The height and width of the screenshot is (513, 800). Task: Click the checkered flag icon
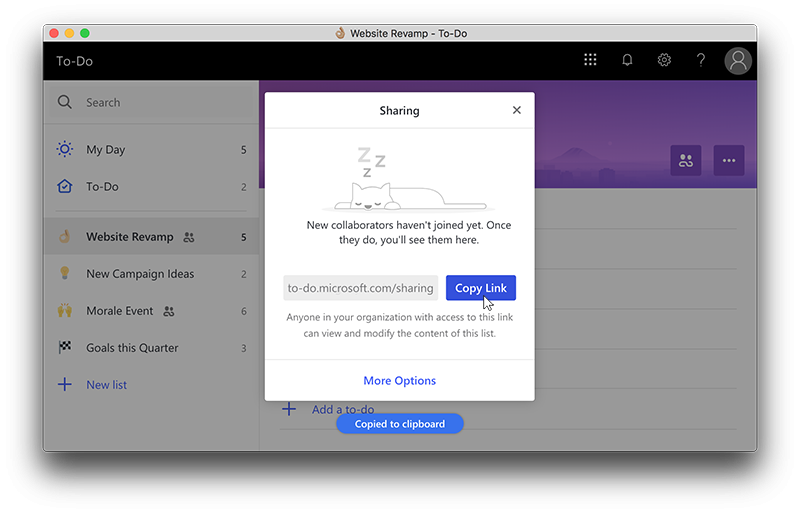point(65,347)
